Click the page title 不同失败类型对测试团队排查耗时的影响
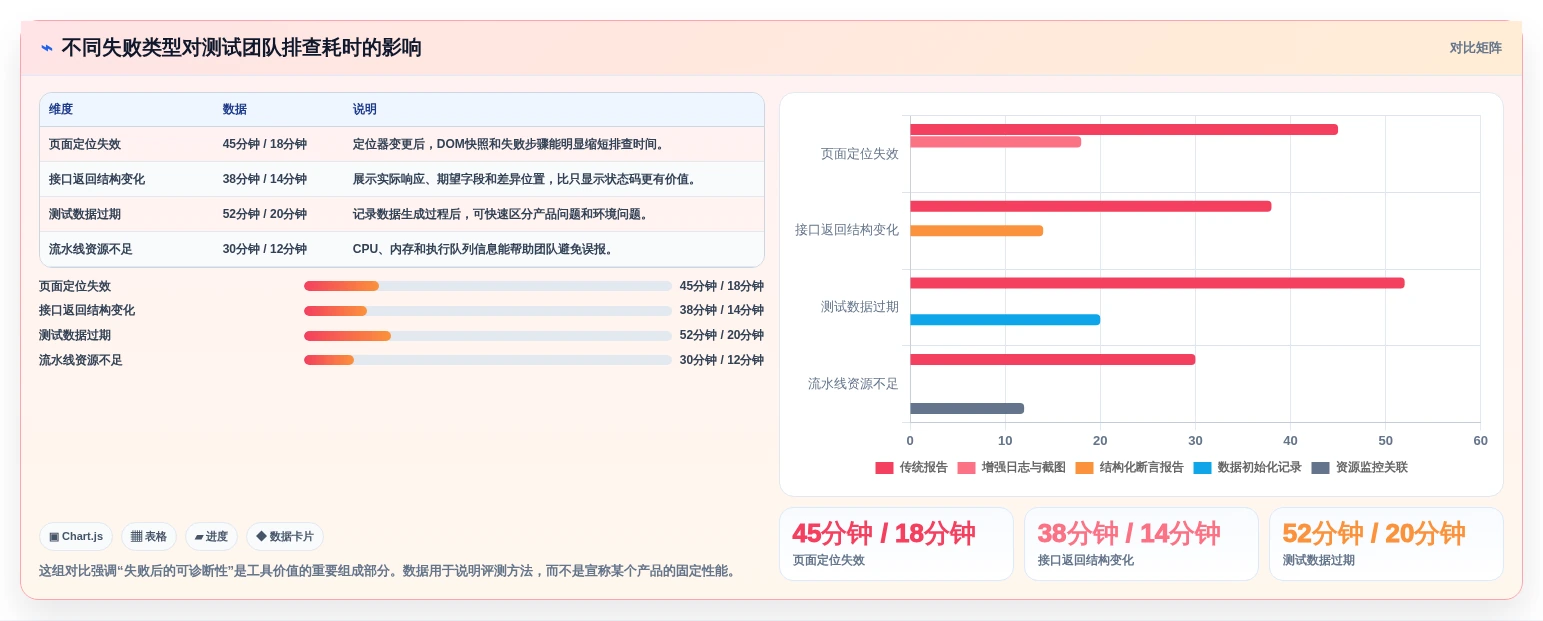Viewport: 1543px width, 621px height. [241, 48]
